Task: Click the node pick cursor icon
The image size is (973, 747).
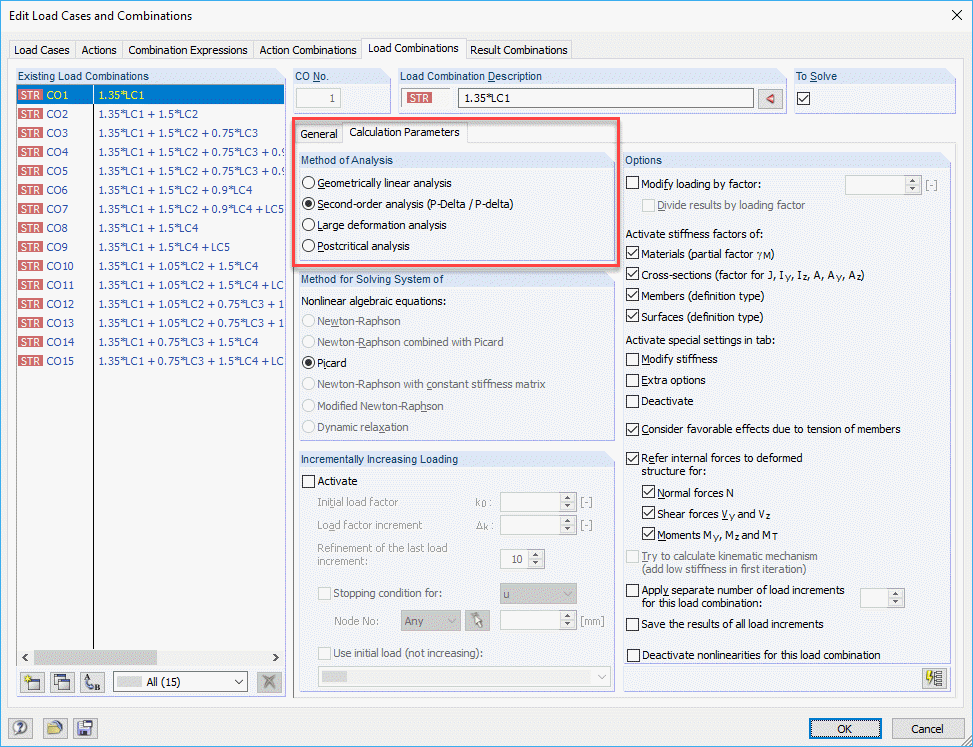Action: (477, 620)
